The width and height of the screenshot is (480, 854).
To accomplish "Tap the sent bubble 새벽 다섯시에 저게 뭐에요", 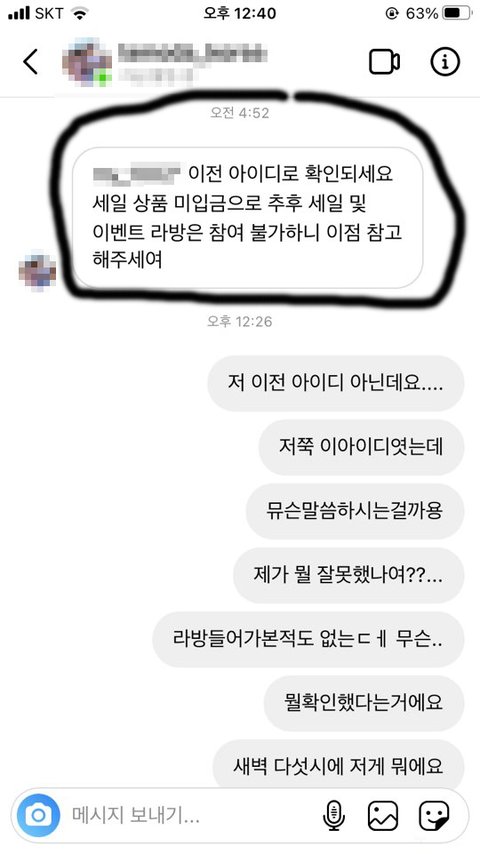I will 338,765.
